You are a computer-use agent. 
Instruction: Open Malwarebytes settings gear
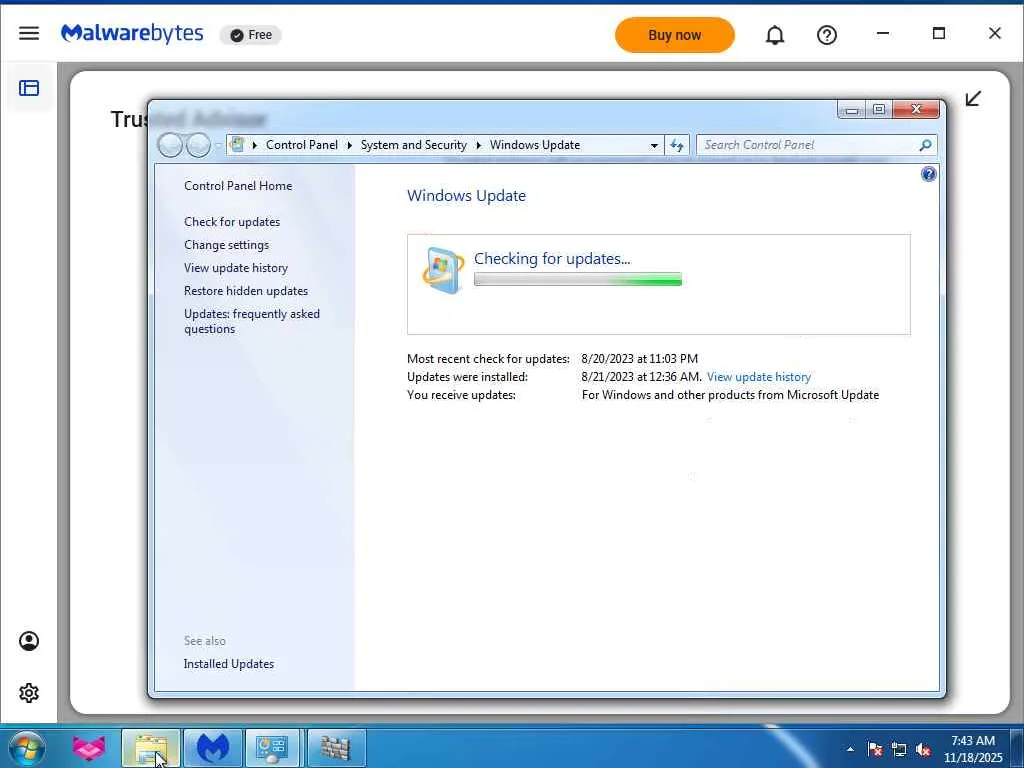(29, 693)
